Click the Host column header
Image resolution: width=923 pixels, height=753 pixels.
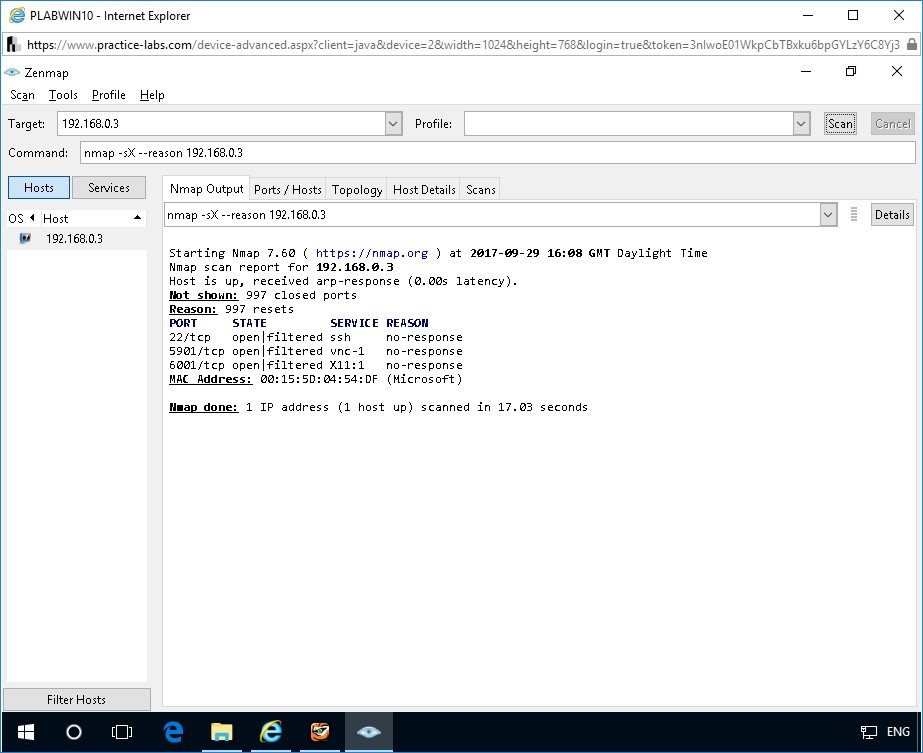click(x=92, y=218)
